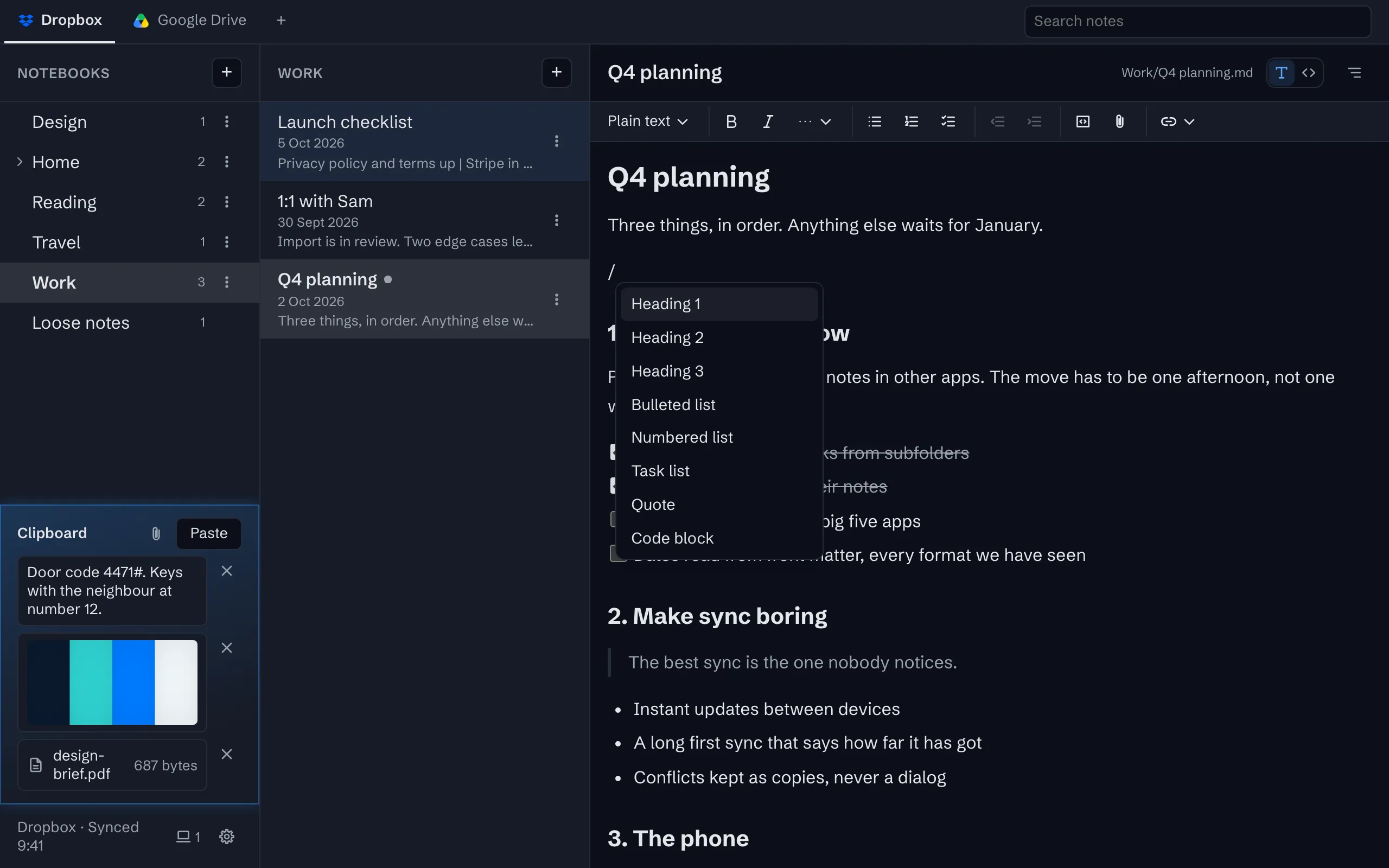Remove the door code clipboard item
Image resolution: width=1389 pixels, height=868 pixels.
[x=227, y=571]
